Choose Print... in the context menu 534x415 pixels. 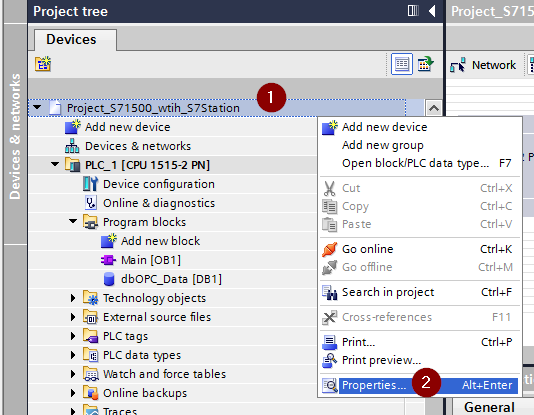(x=420, y=342)
